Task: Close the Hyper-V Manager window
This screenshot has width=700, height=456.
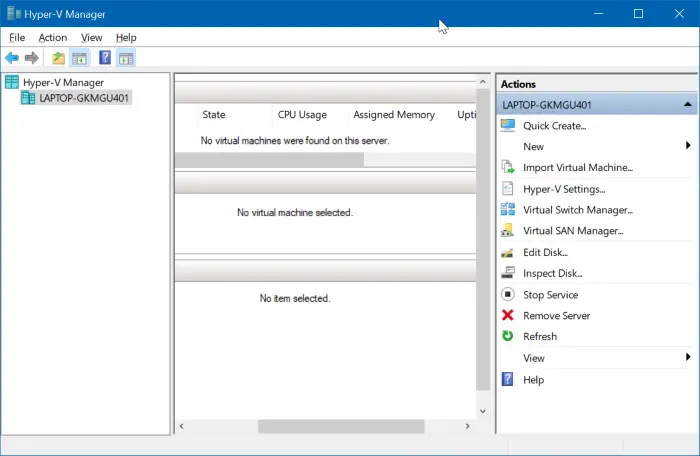Action: coord(679,13)
